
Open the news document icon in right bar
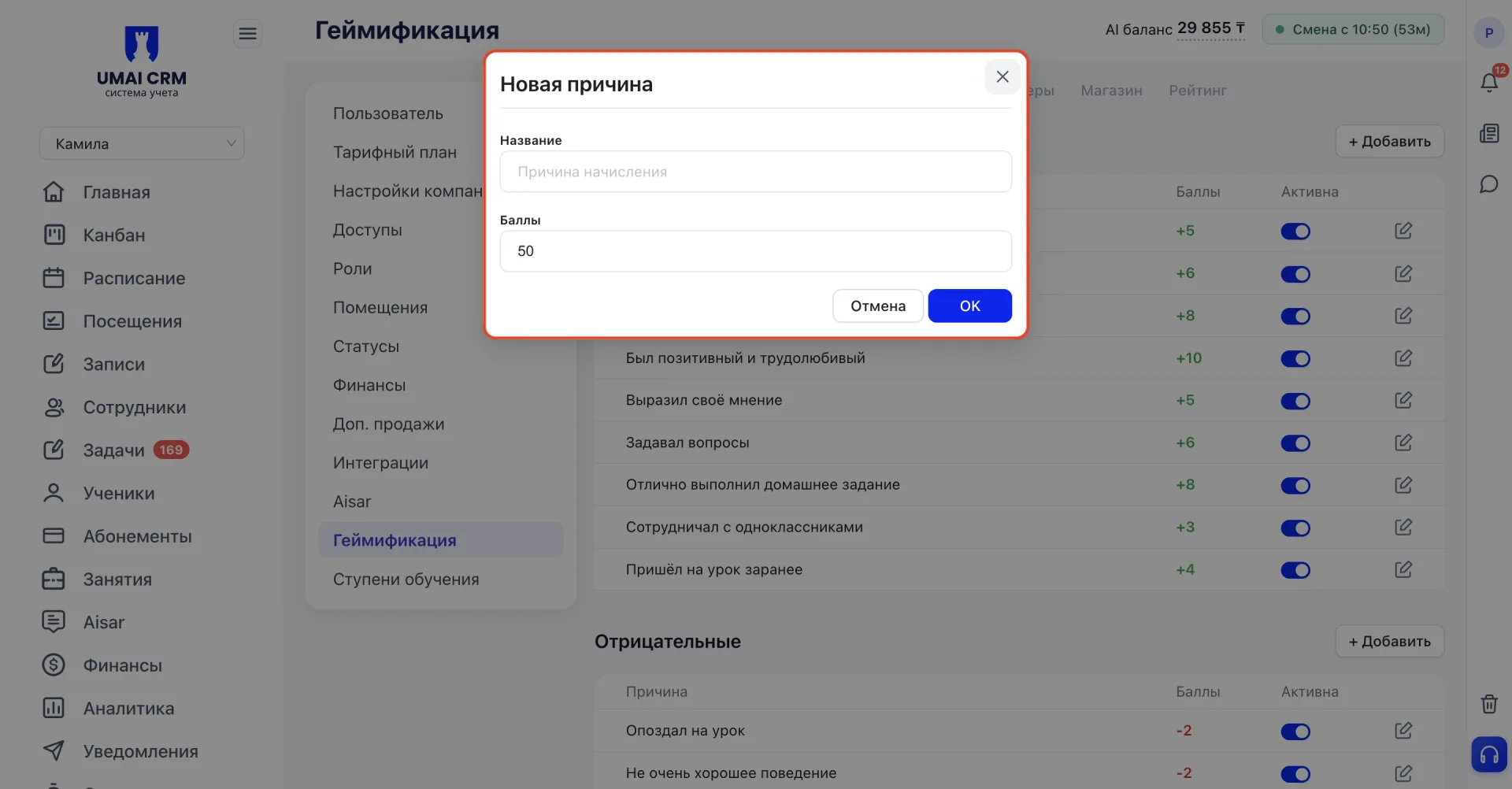tap(1488, 134)
